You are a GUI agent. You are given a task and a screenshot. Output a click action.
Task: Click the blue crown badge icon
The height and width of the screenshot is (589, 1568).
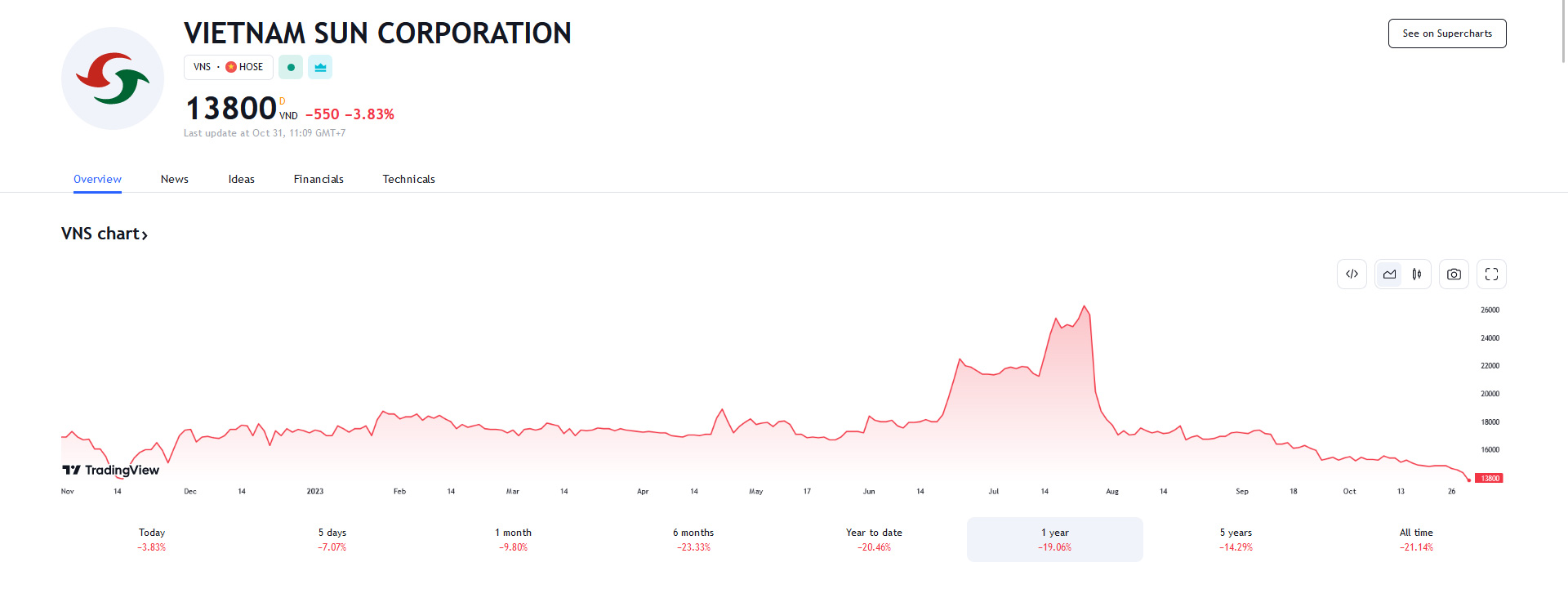click(320, 67)
